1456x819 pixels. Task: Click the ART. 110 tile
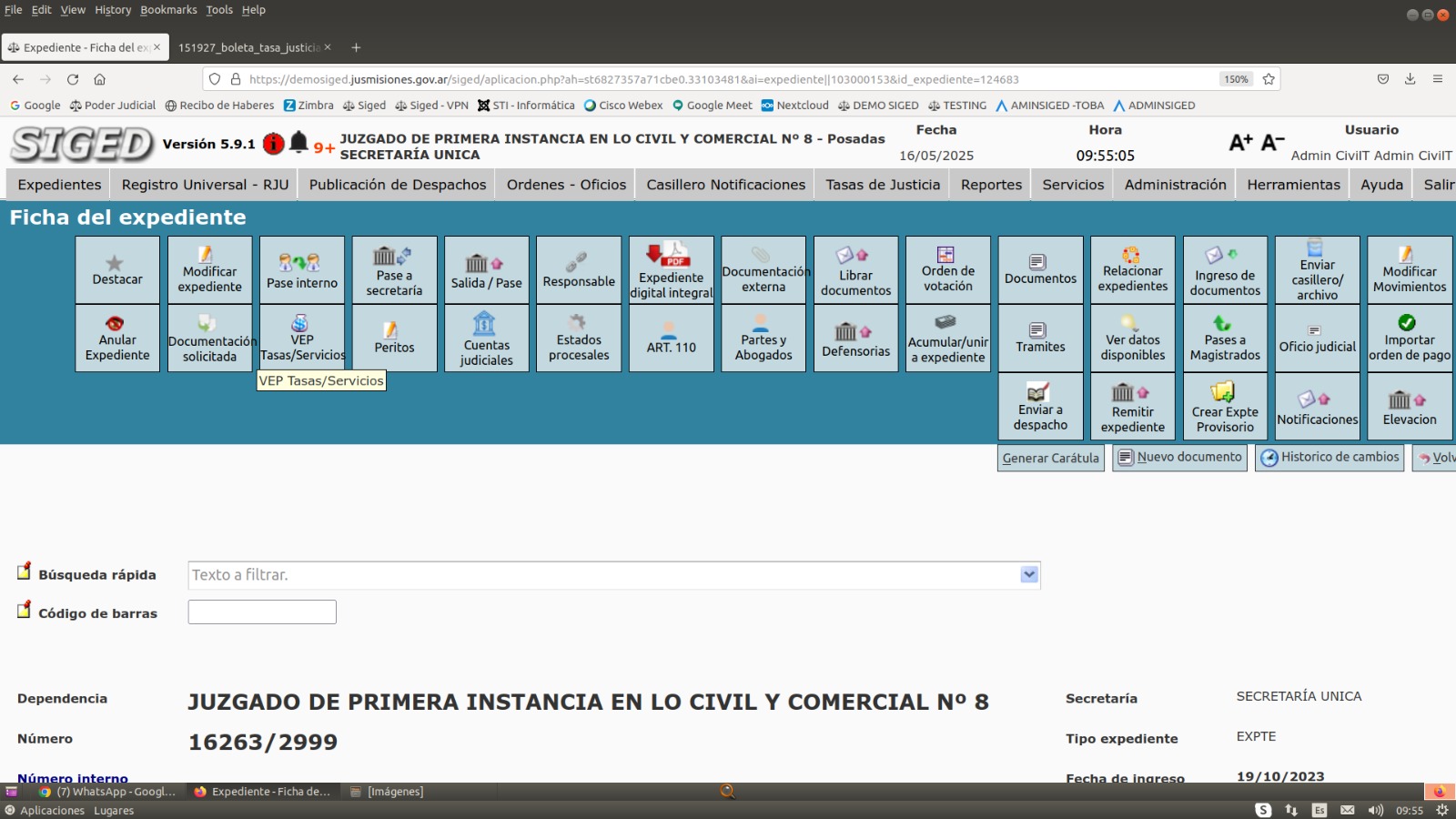672,339
